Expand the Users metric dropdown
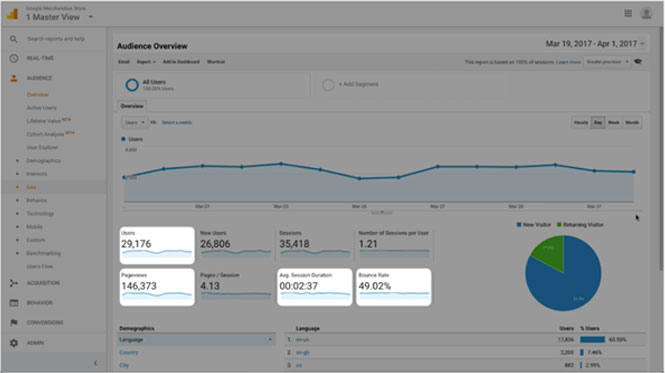This screenshot has height=373, width=665. (x=135, y=123)
